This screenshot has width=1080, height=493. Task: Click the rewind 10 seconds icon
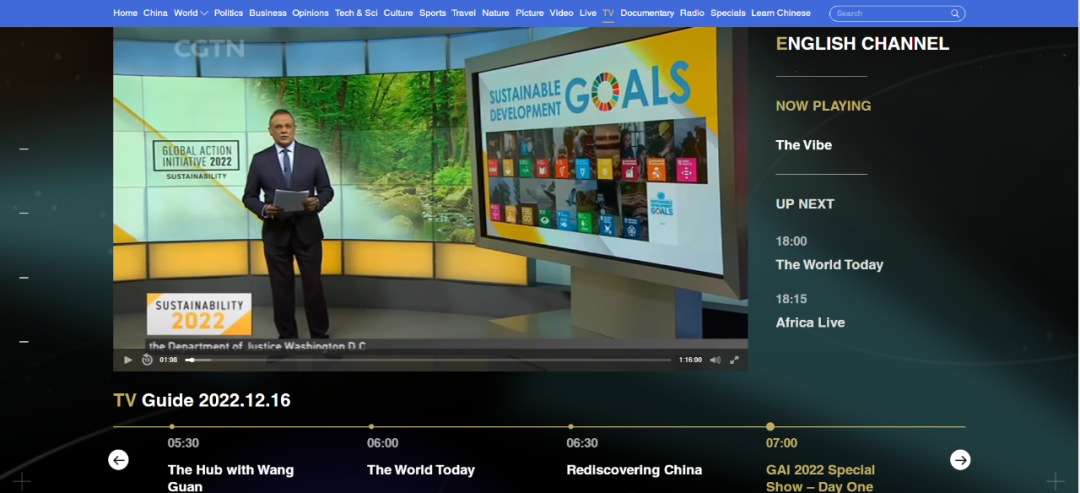[x=147, y=360]
